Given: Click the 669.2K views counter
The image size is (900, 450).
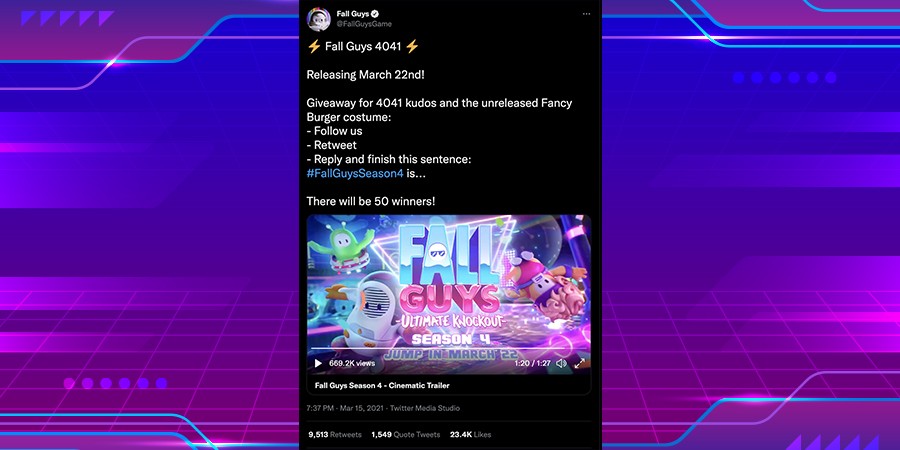Looking at the screenshot, I should point(352,363).
